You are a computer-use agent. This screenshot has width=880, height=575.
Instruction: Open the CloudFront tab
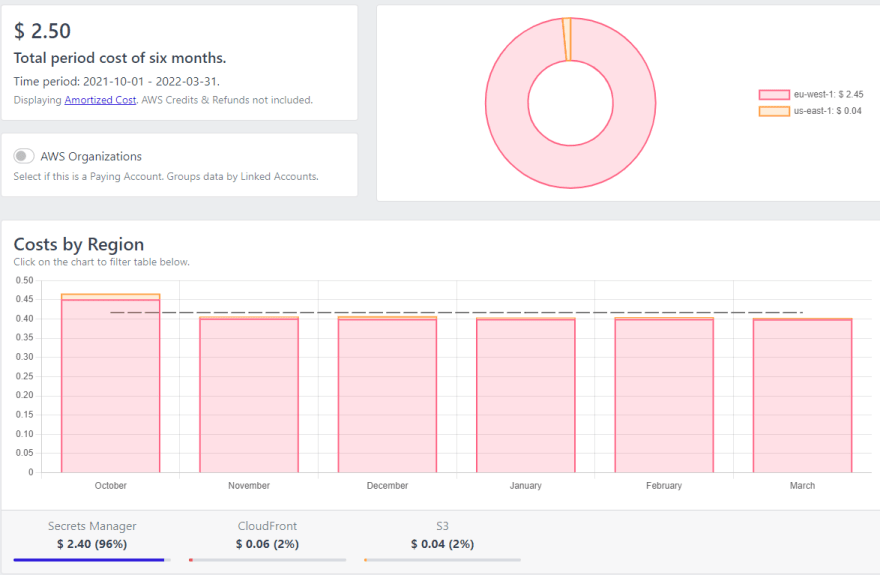tap(267, 535)
